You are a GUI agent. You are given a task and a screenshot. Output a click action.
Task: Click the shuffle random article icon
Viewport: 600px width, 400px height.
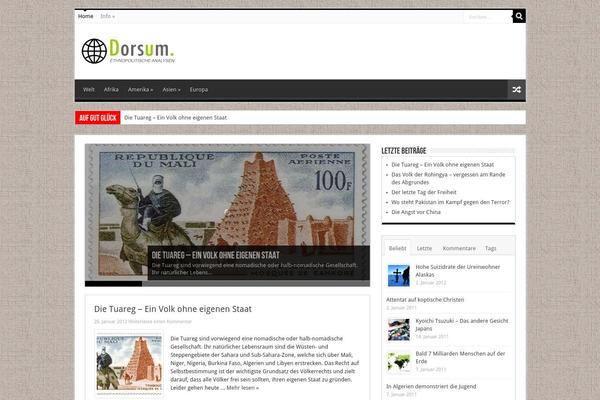517,90
